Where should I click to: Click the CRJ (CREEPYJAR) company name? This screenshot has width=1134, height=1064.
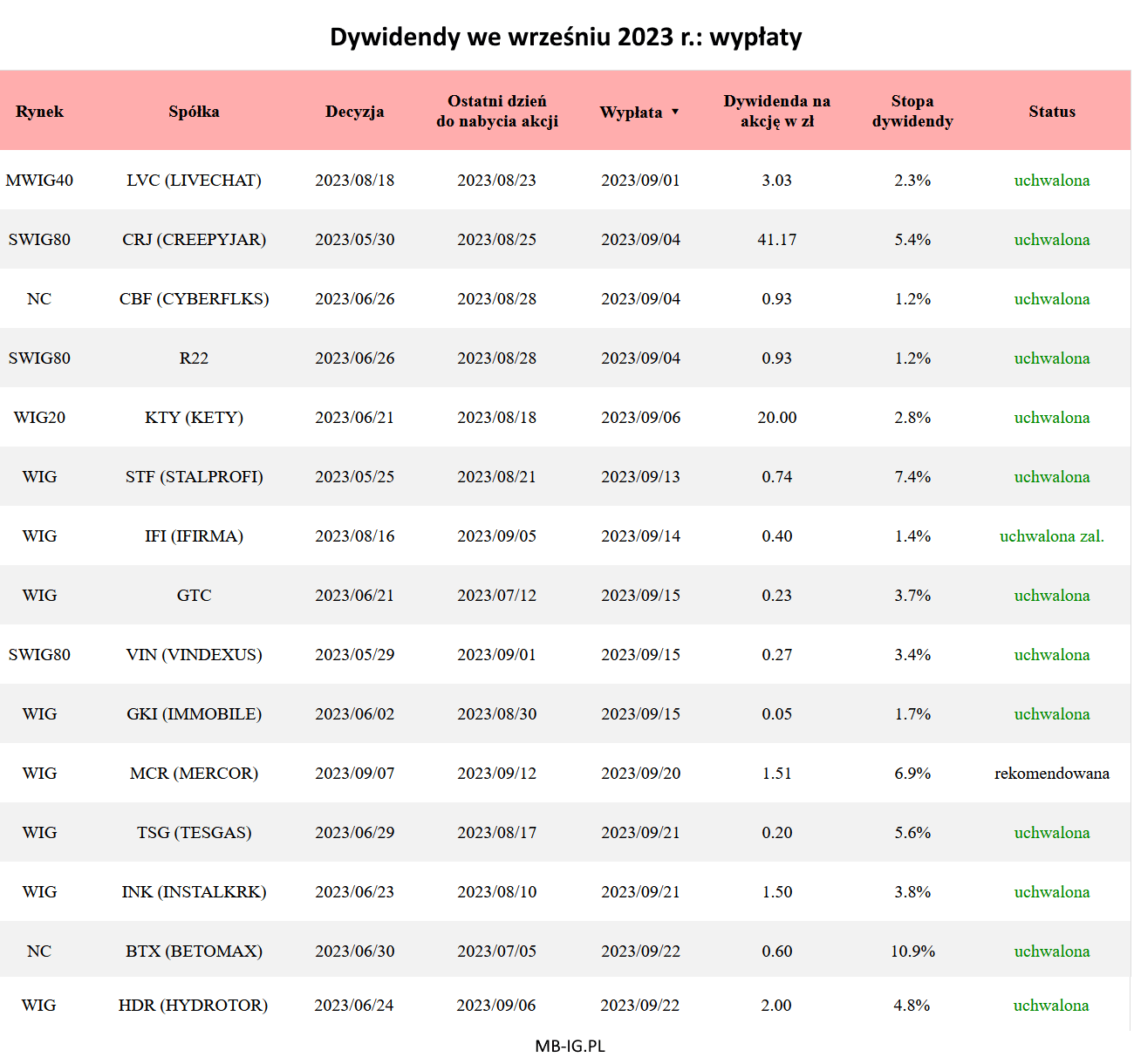(194, 240)
